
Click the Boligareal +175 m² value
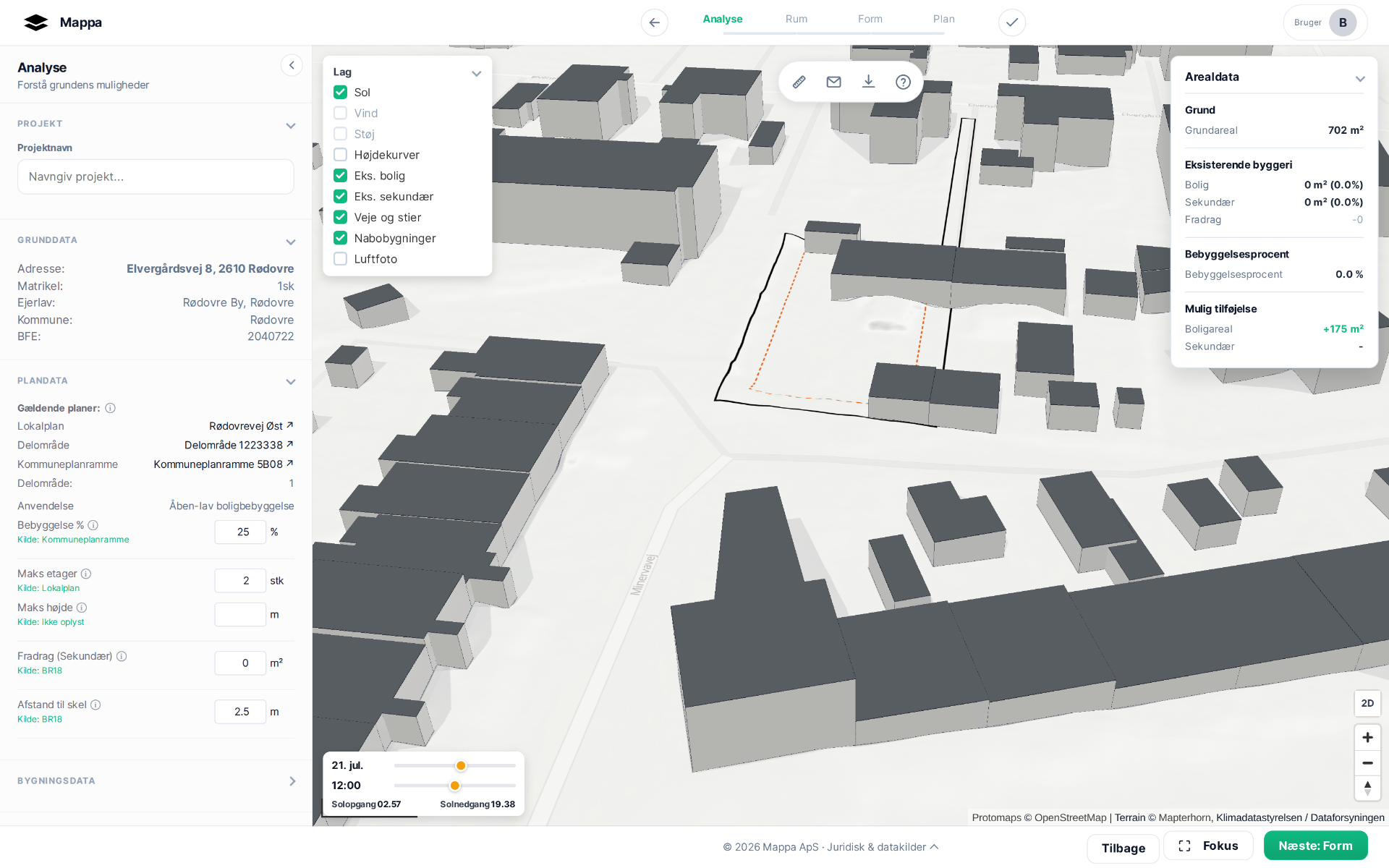pyautogui.click(x=1343, y=329)
